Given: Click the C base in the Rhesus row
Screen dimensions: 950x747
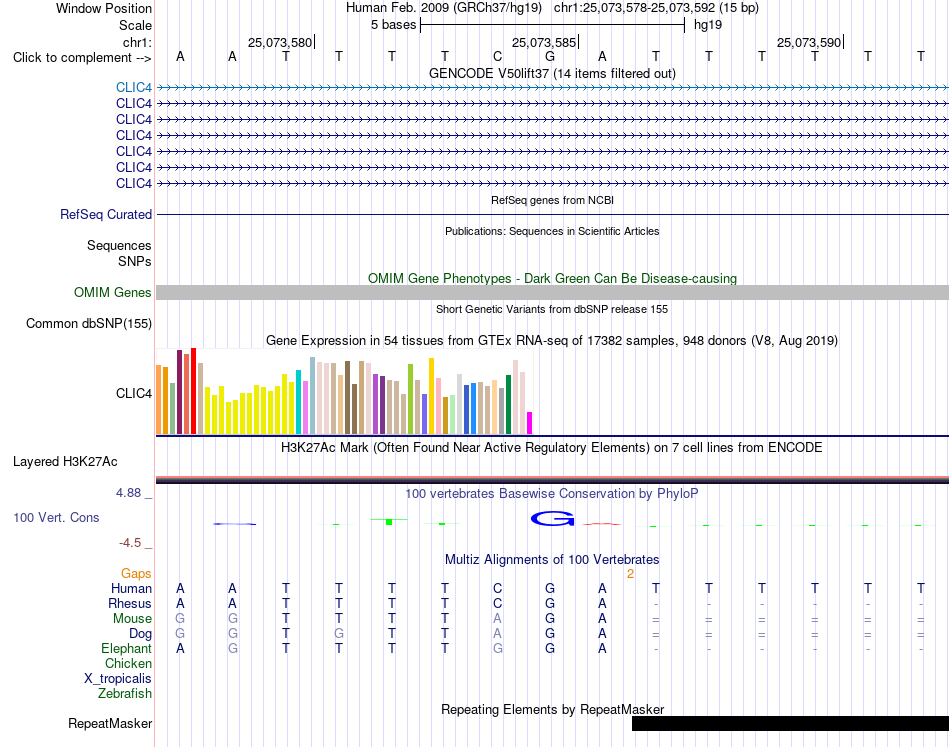Looking at the screenshot, I should (497, 603).
